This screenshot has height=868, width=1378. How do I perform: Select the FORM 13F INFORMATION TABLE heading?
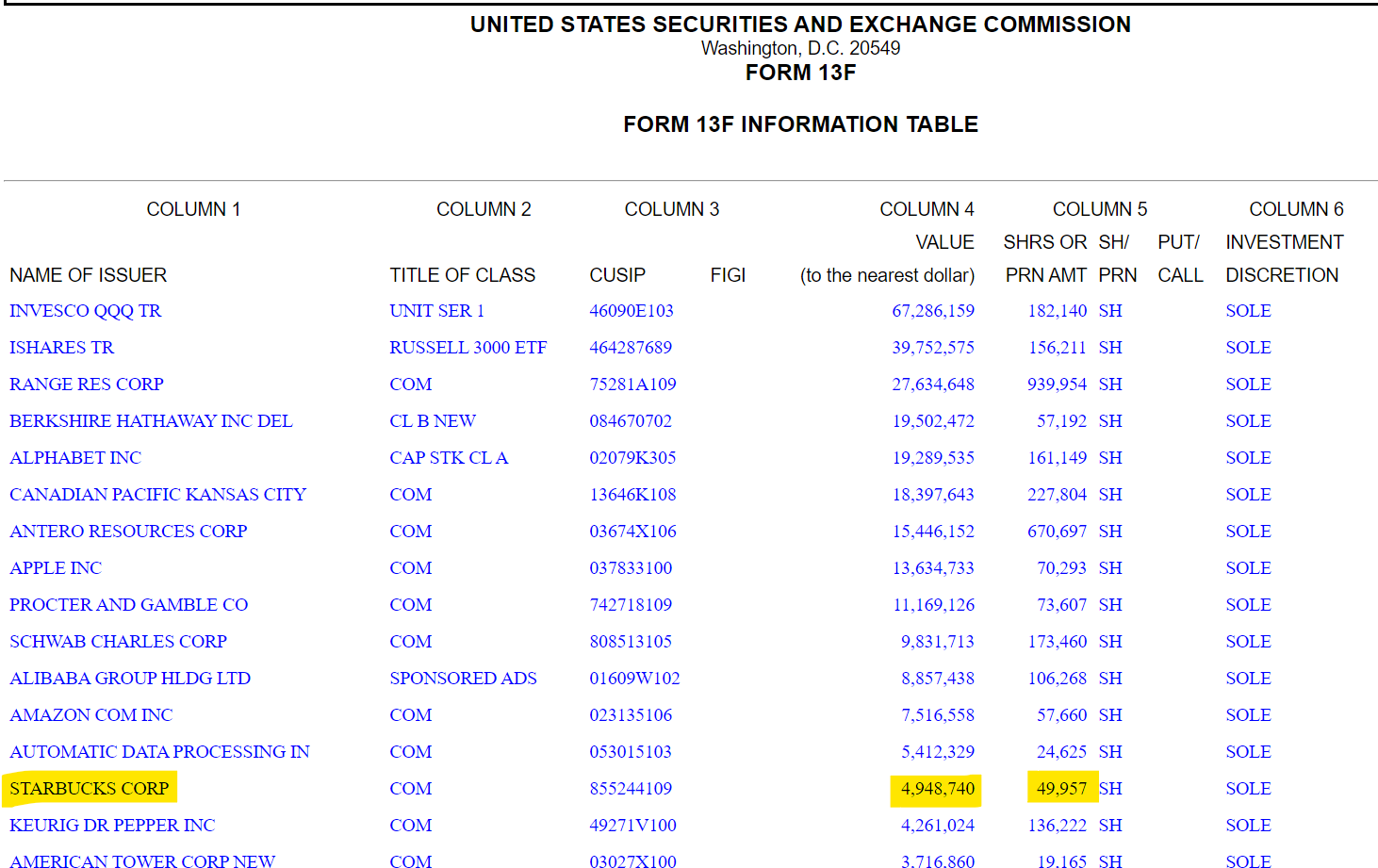(x=800, y=124)
